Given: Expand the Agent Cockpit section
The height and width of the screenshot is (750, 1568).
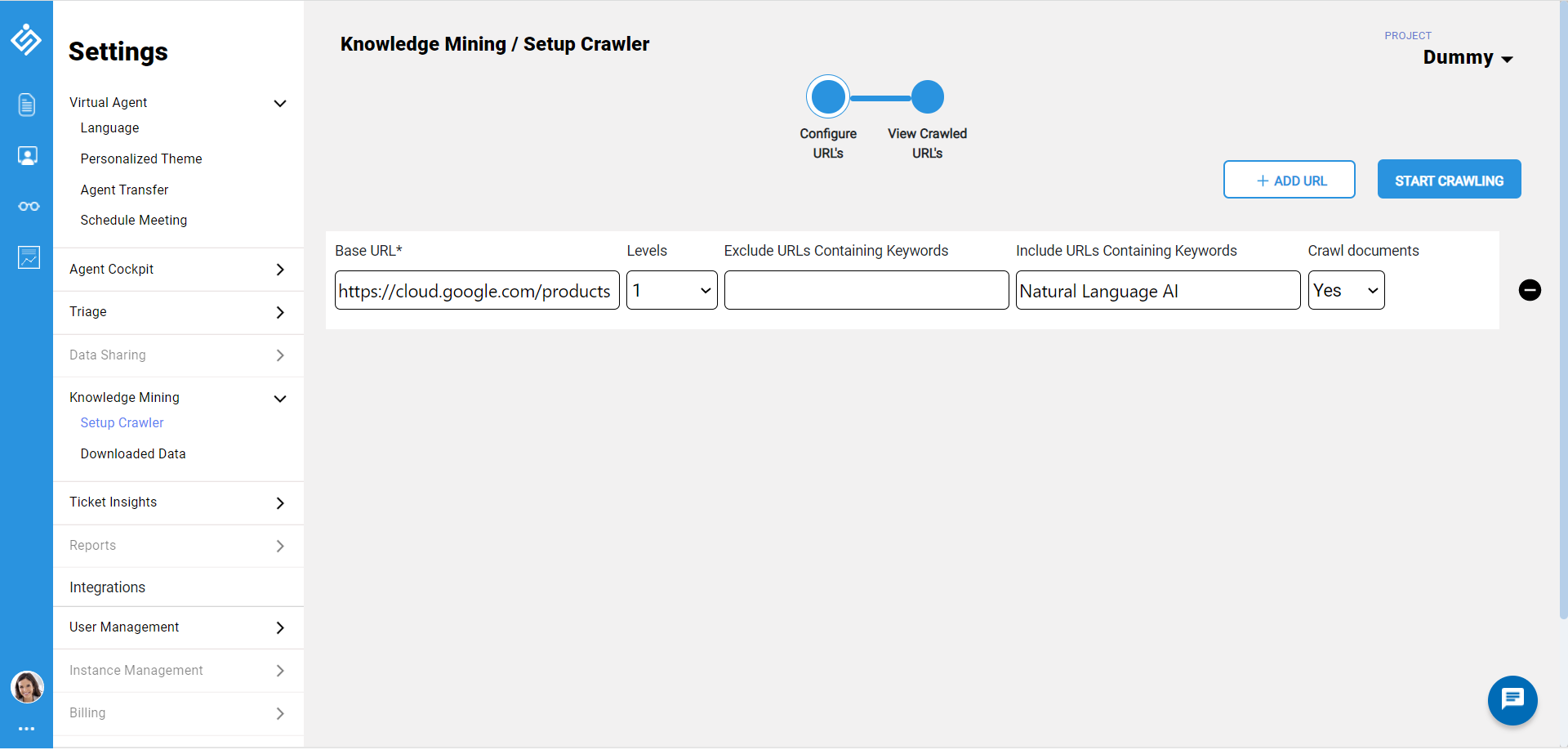Looking at the screenshot, I should 178,270.
